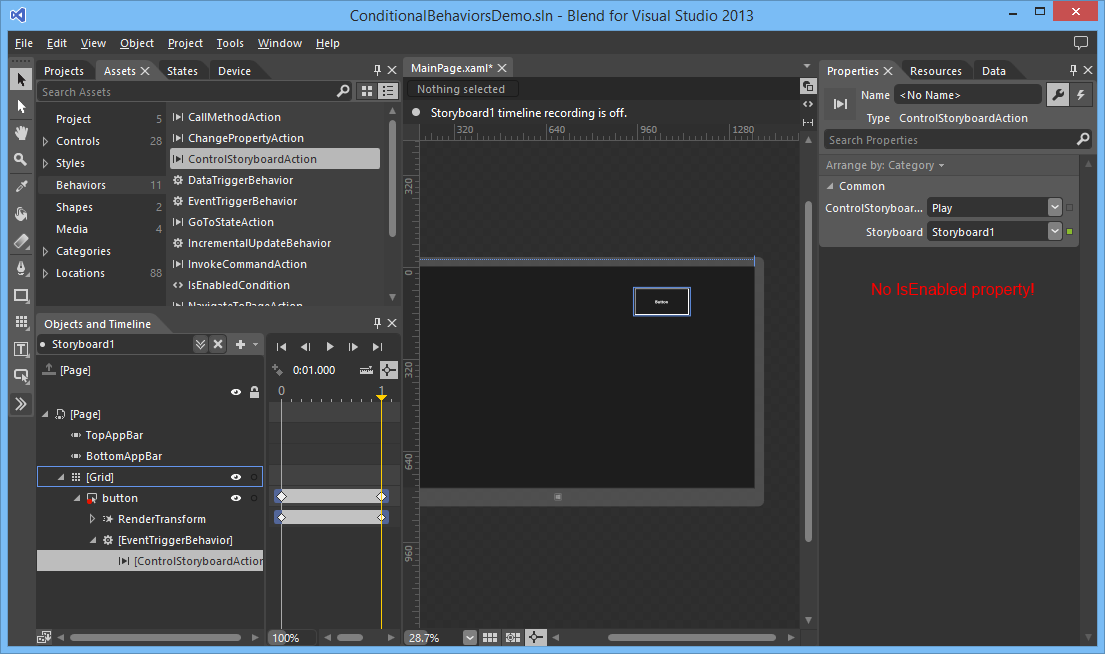Screen dimensions: 1105x654
Task: Step to the next frame
Action: coord(353,346)
